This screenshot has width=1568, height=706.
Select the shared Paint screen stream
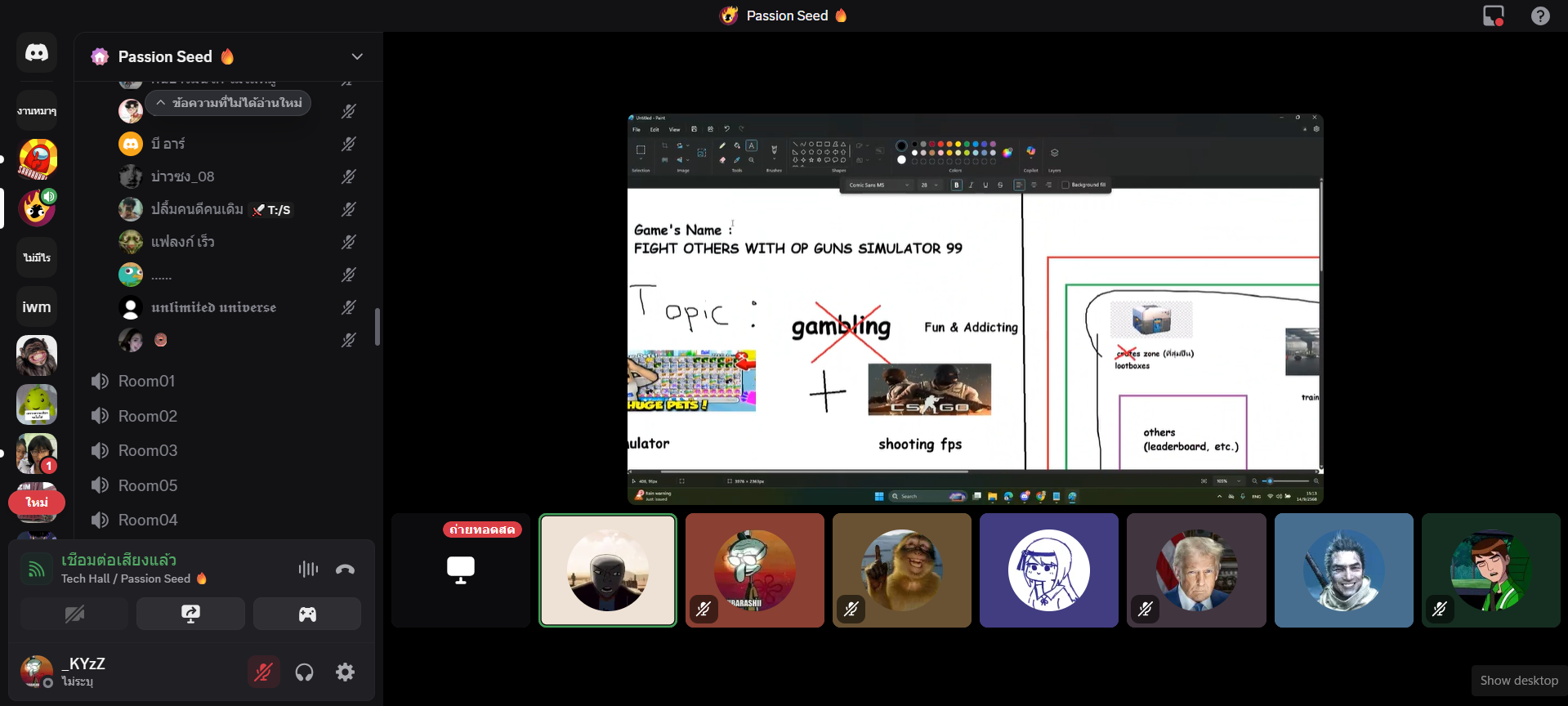point(975,308)
